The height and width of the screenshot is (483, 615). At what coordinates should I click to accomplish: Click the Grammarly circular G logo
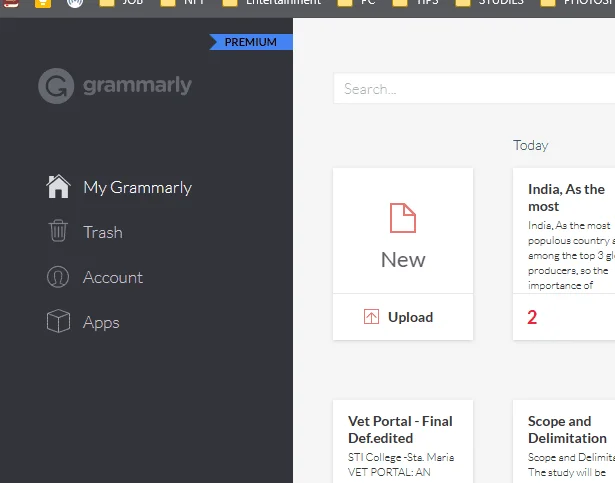click(x=56, y=86)
